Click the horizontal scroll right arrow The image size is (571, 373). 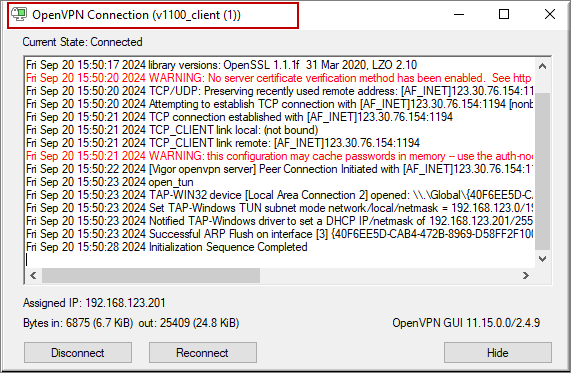point(525,275)
